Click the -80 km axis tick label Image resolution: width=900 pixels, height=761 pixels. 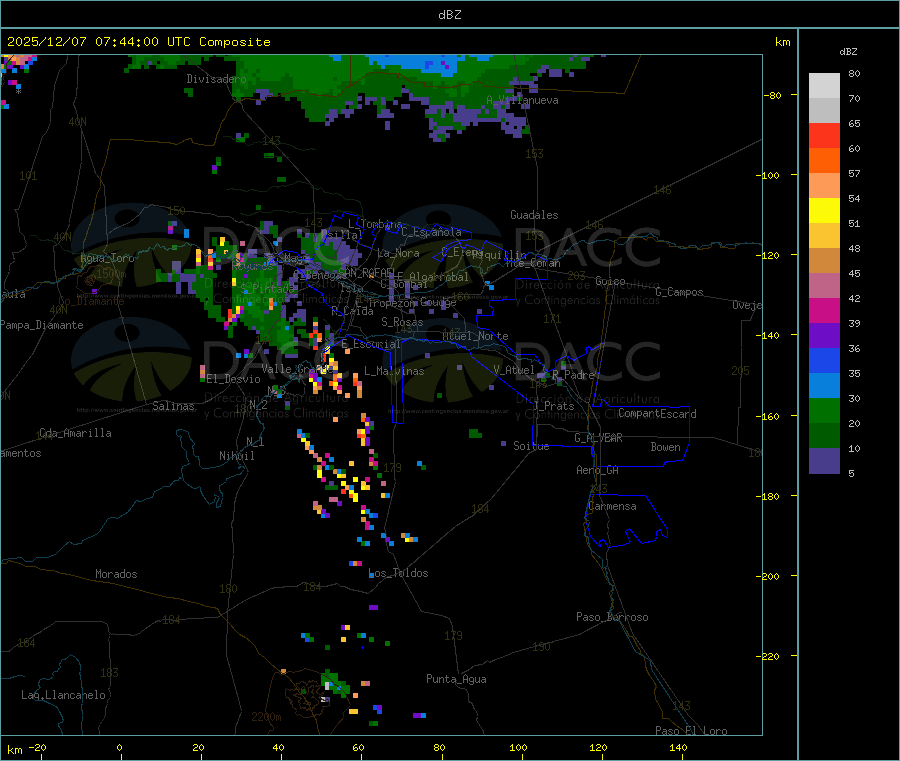[x=772, y=95]
